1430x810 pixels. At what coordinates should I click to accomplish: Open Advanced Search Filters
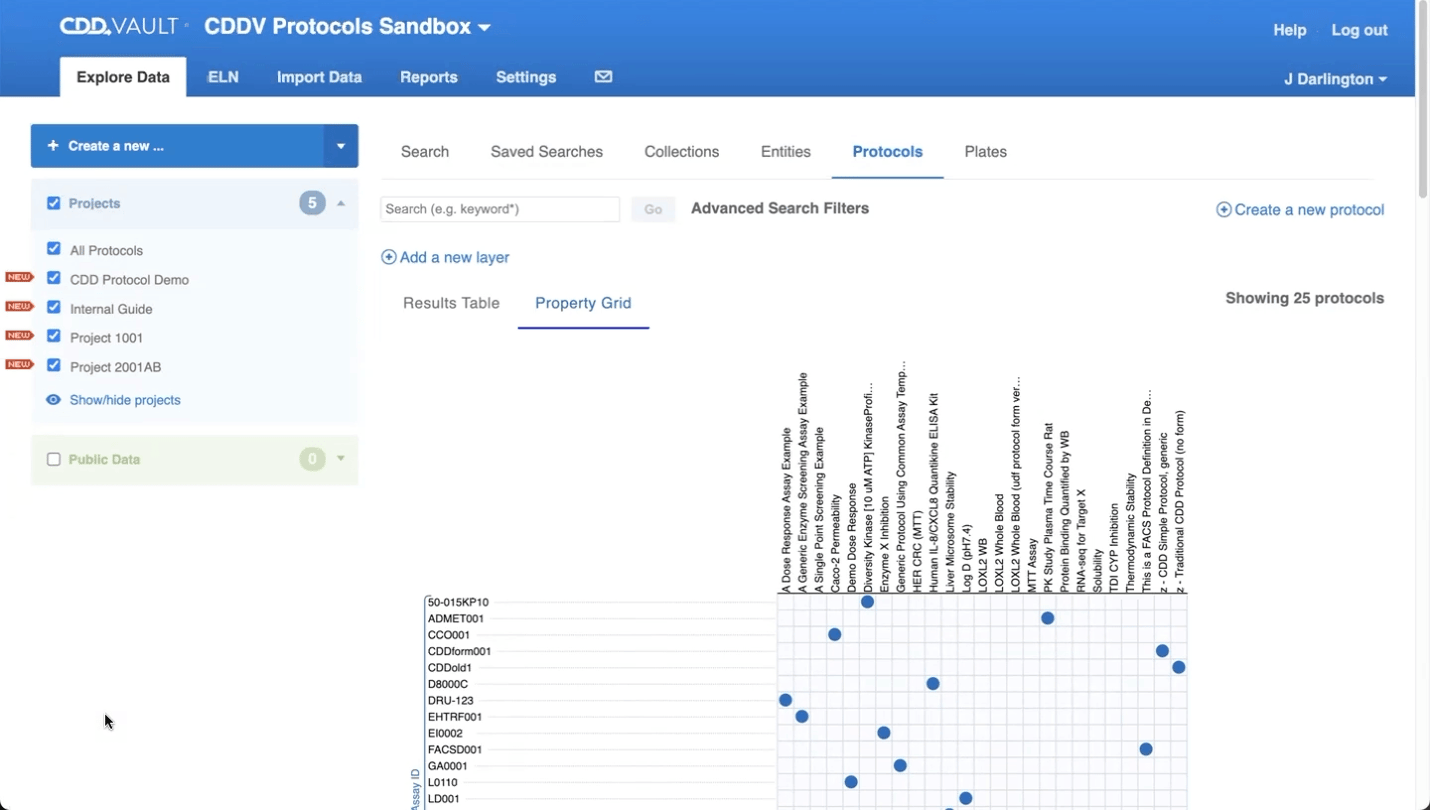pyautogui.click(x=780, y=208)
